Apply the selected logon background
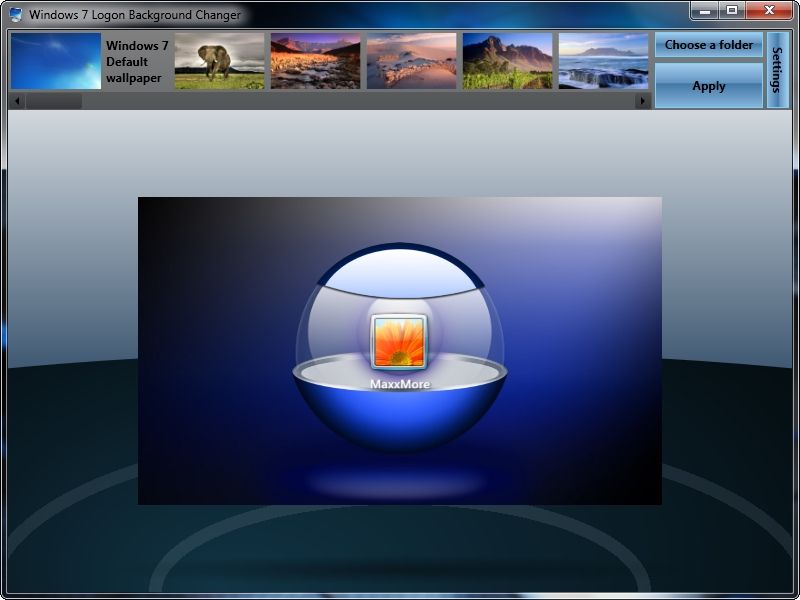The height and width of the screenshot is (600, 800). point(709,86)
